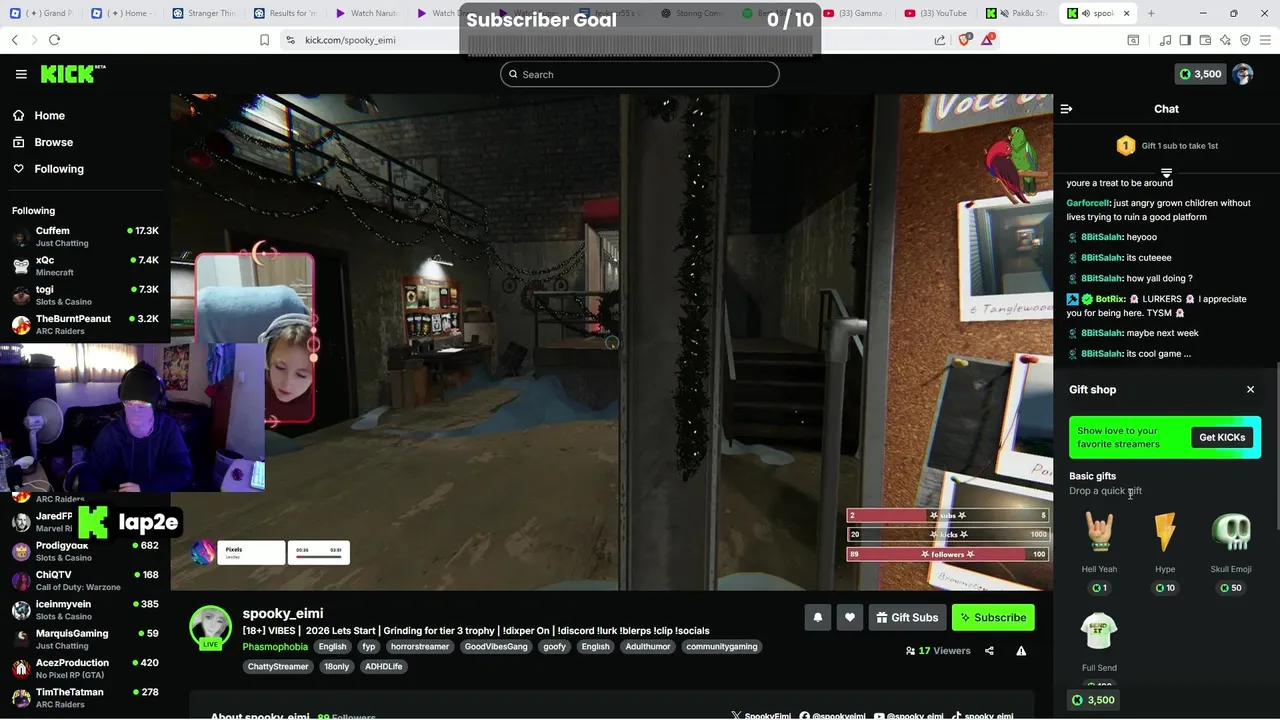This screenshot has height=720, width=1280.
Task: Click the 18only tag
Action: (337, 667)
